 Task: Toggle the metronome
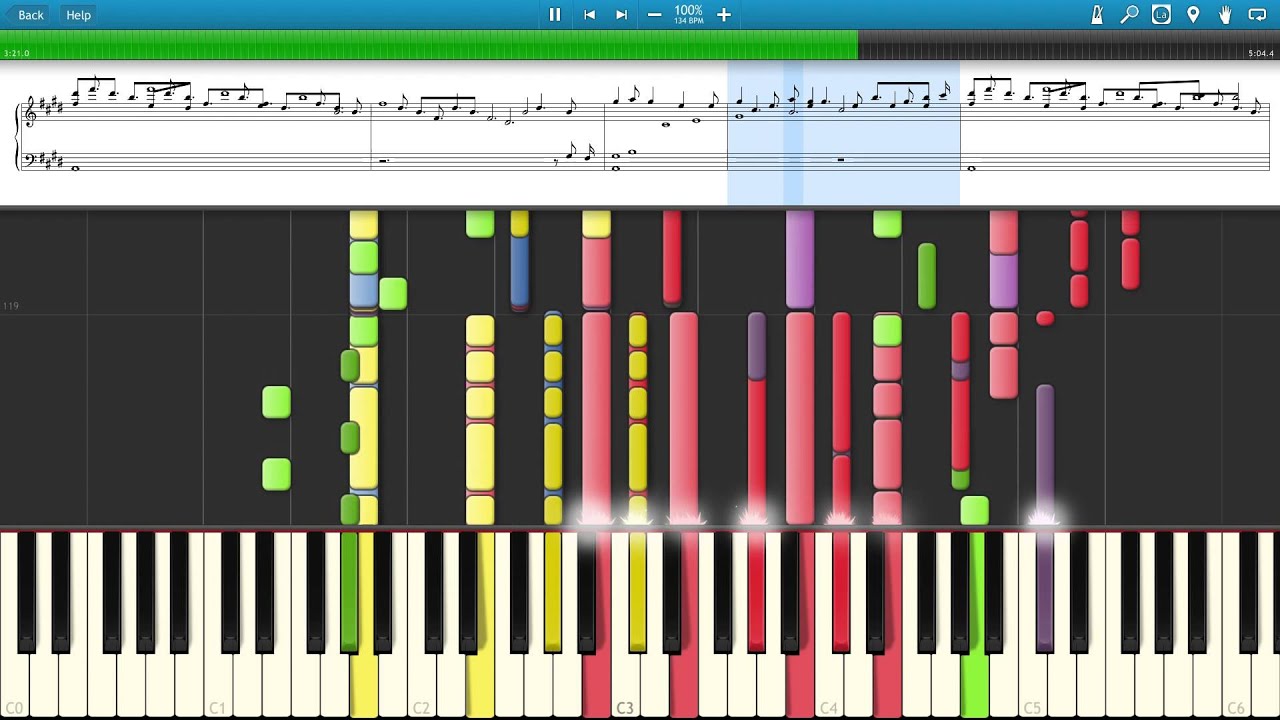pyautogui.click(x=1097, y=15)
